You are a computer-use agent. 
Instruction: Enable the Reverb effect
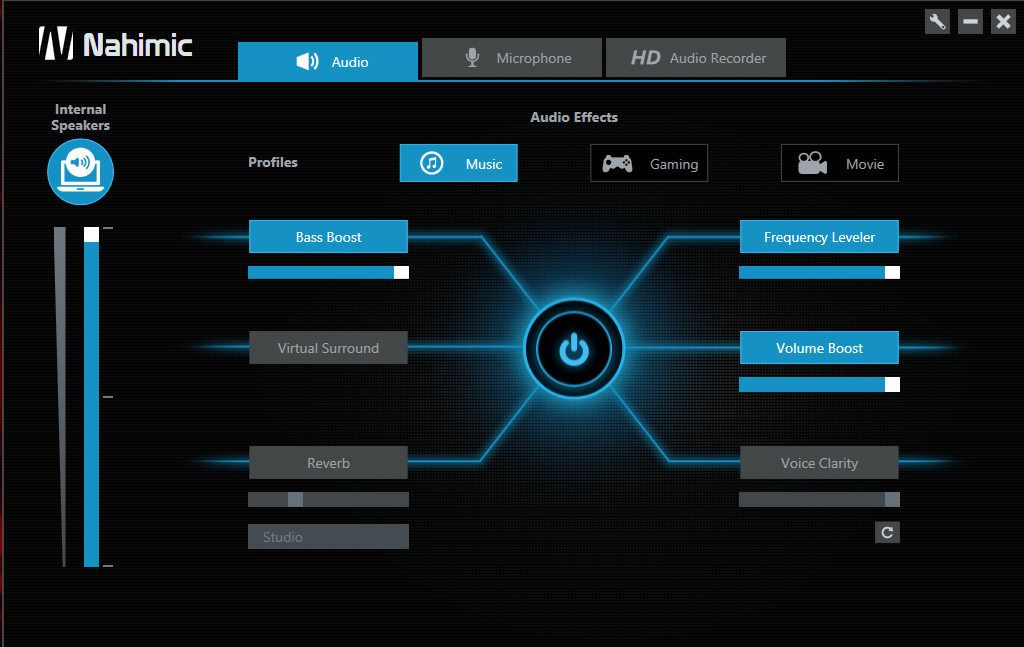[x=328, y=463]
